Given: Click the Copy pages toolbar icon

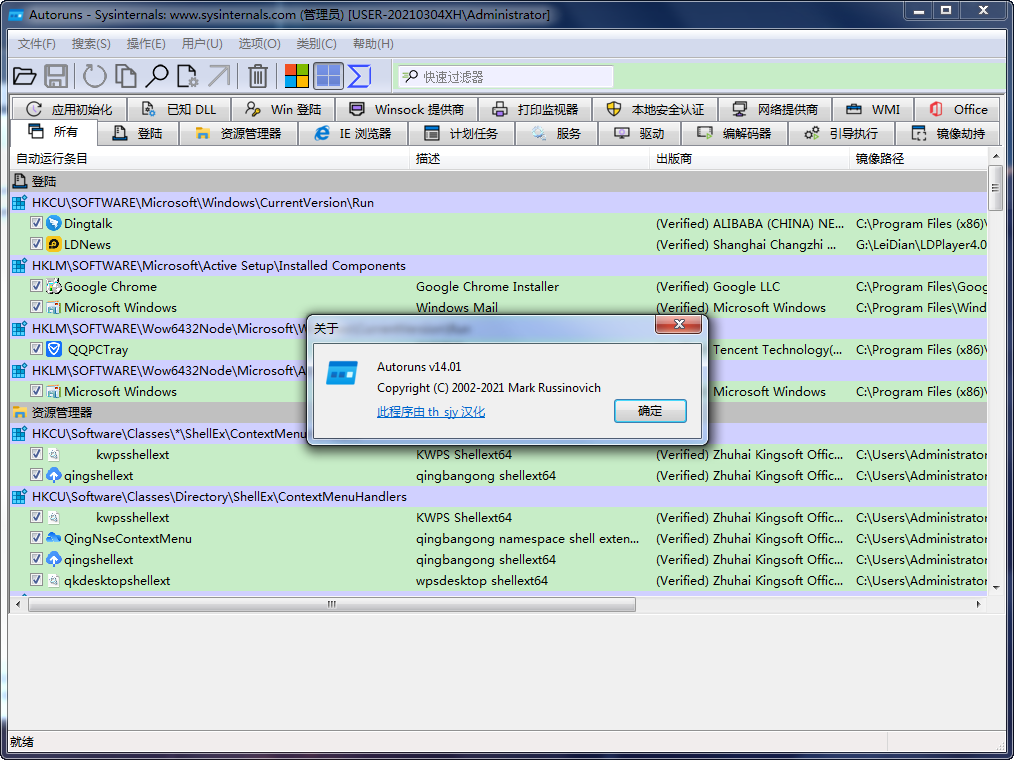Looking at the screenshot, I should click(125, 76).
